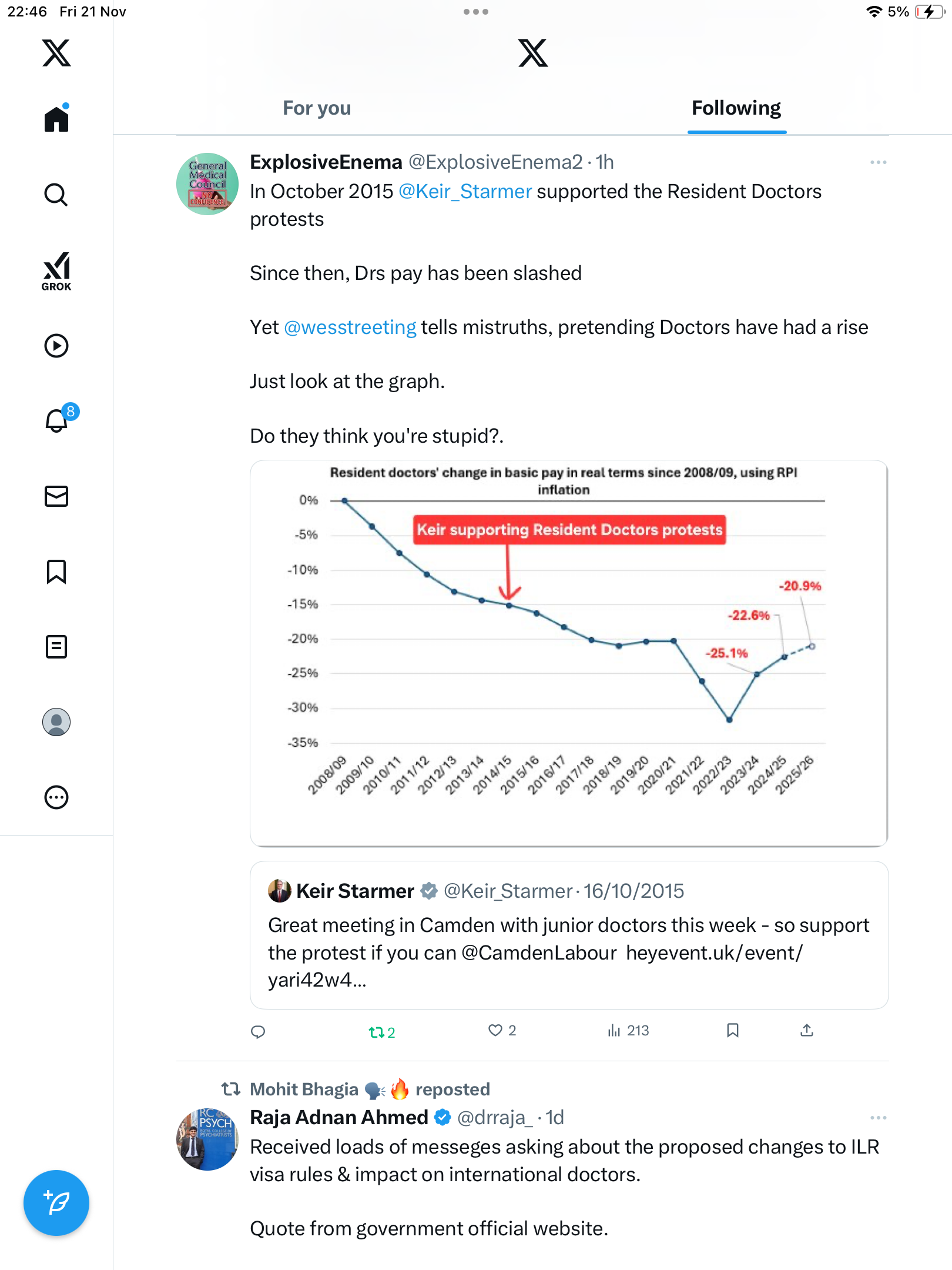The image size is (952, 1270).
Task: Open the resident doctors pay graph image
Action: point(569,653)
